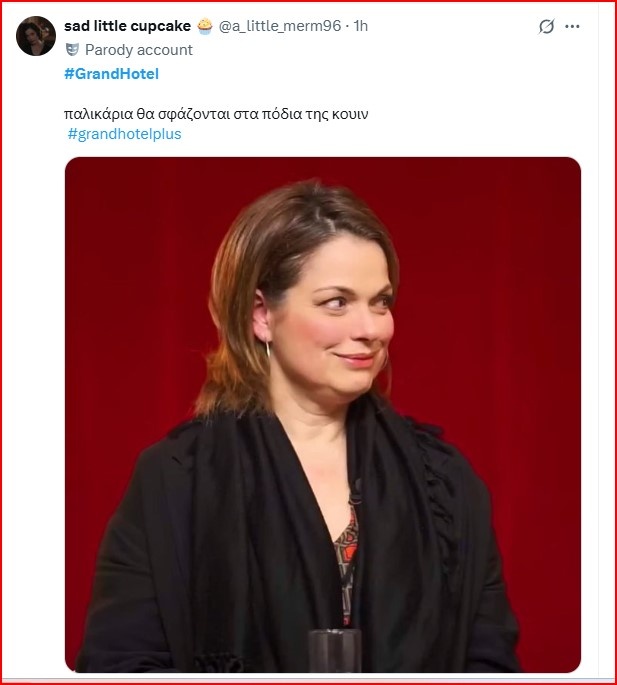Open the three-dot More menu
Viewport: 617px width, 685px height.
coord(572,27)
